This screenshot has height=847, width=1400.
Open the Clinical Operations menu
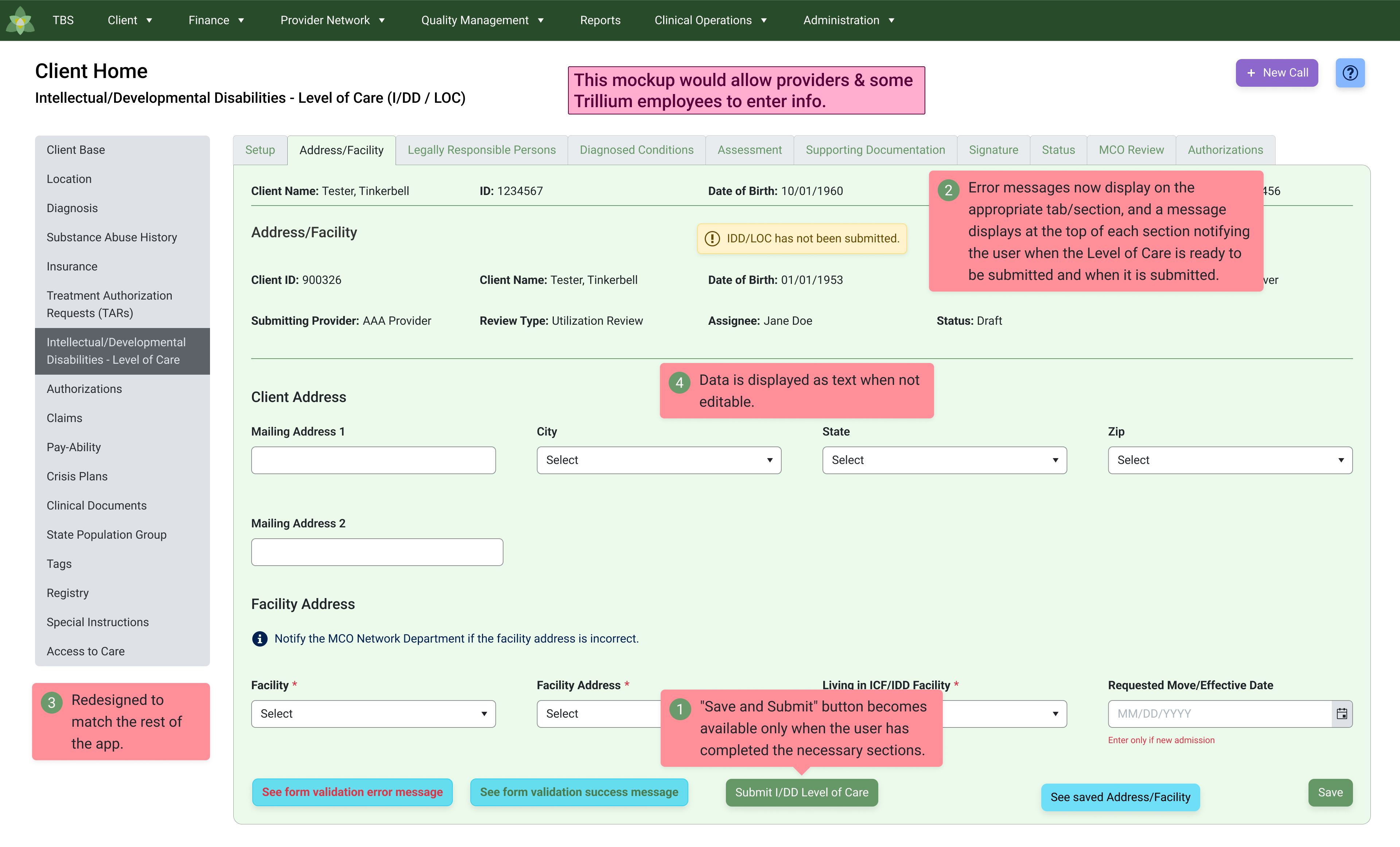click(x=711, y=20)
